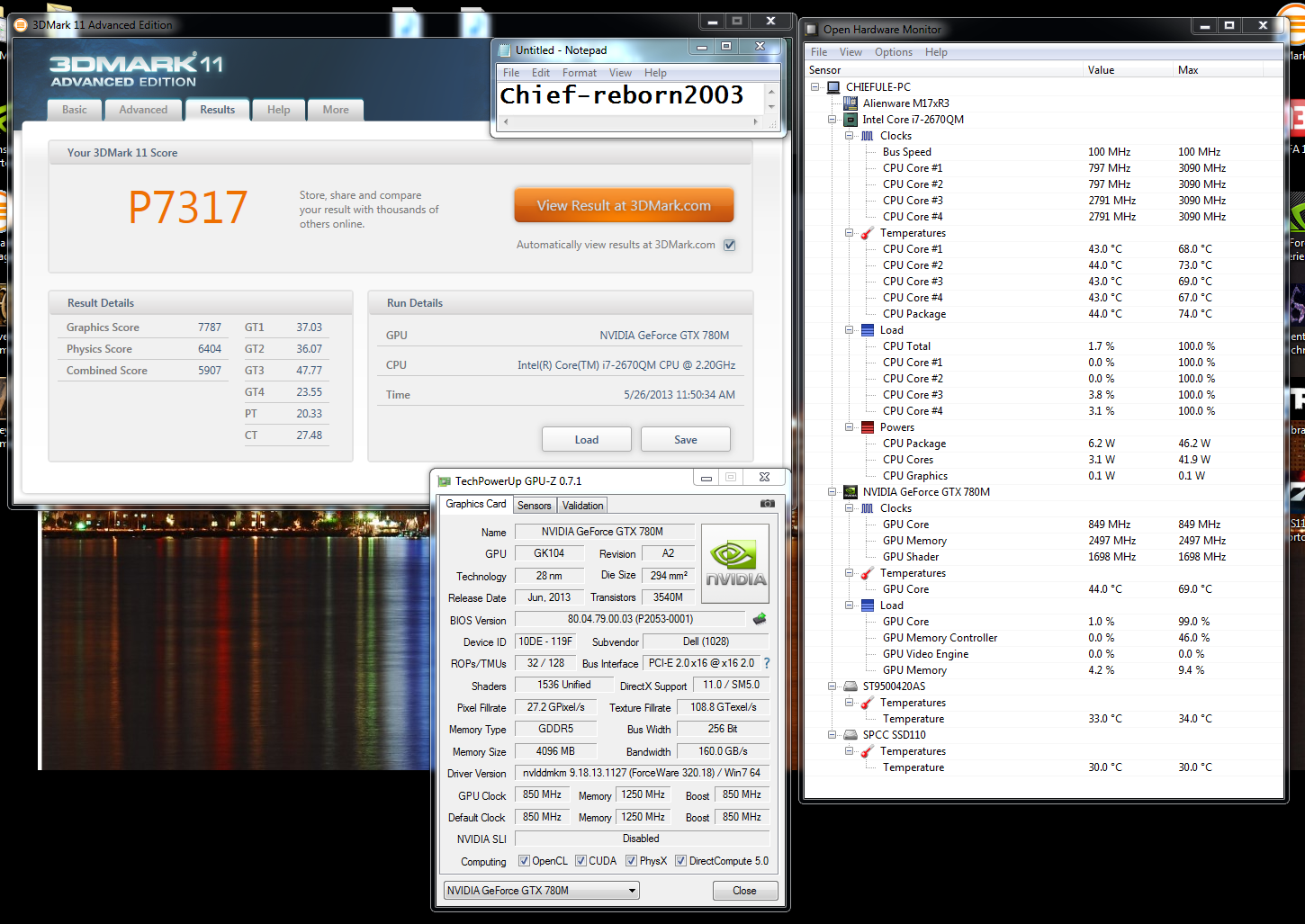Switch to the Validation tab in GPU-Z
The image size is (1305, 924).
click(x=583, y=506)
